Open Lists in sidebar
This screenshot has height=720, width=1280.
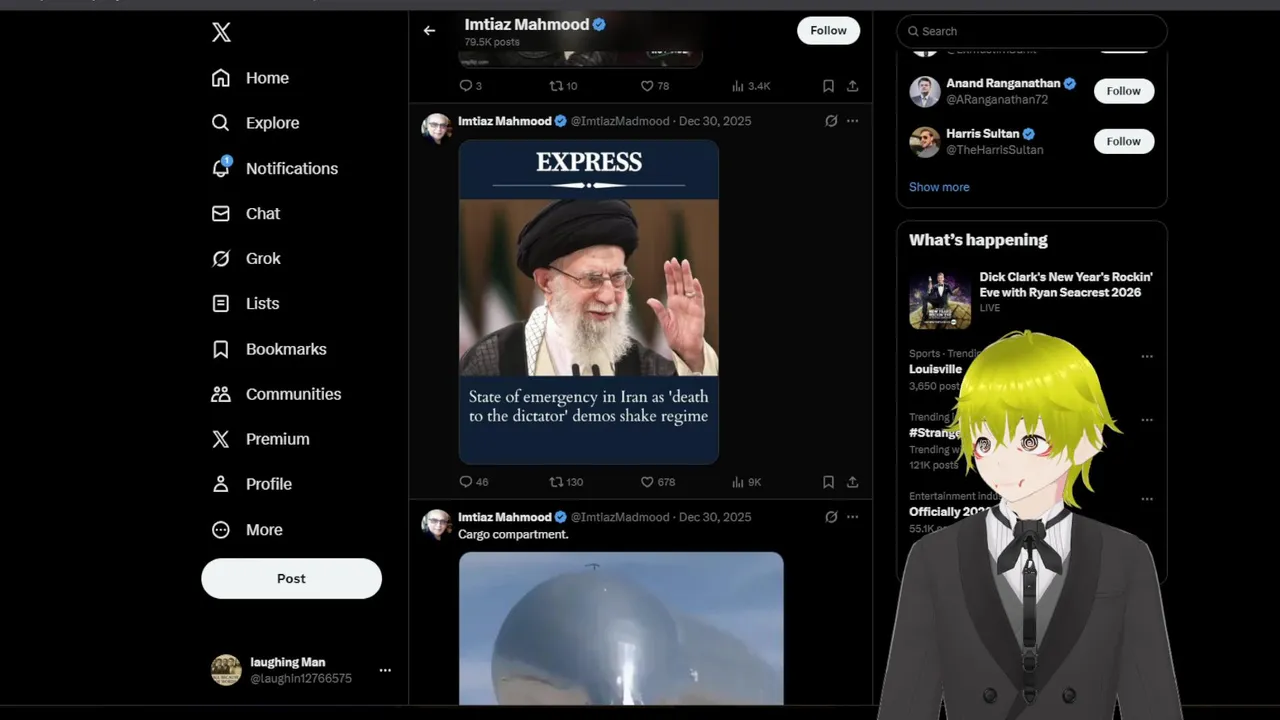click(245, 303)
